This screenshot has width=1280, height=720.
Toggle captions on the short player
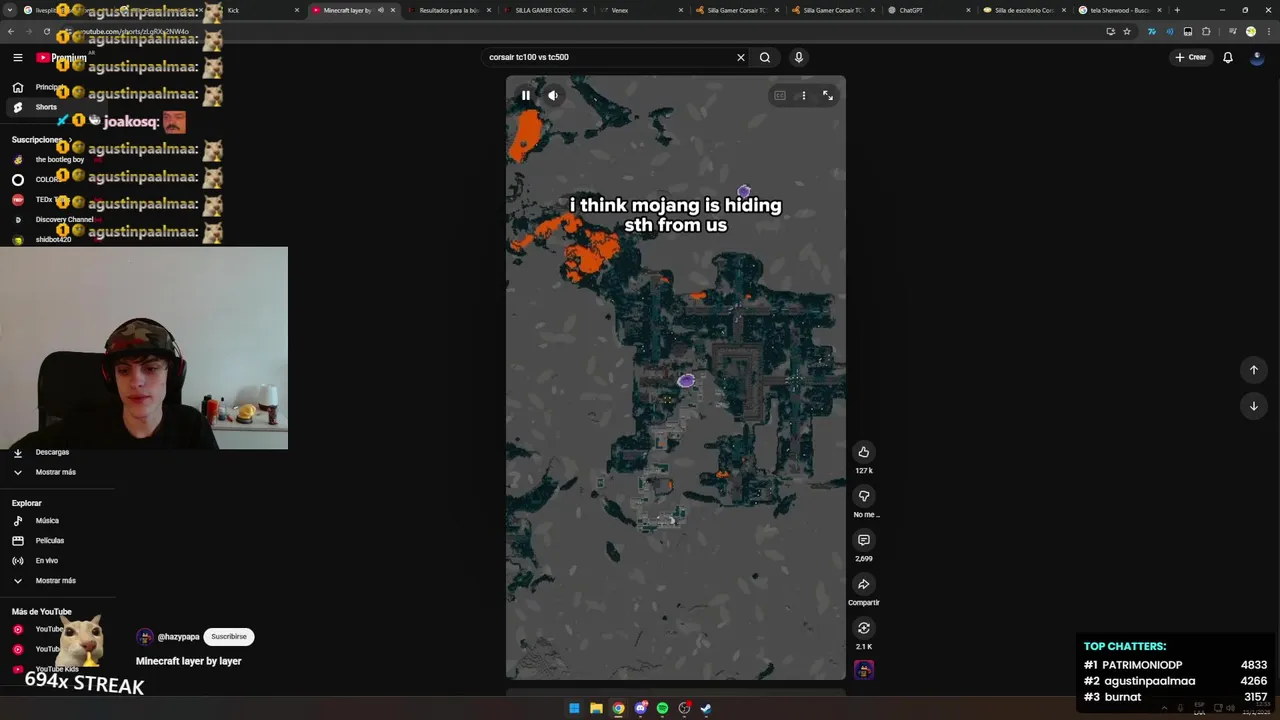click(779, 95)
